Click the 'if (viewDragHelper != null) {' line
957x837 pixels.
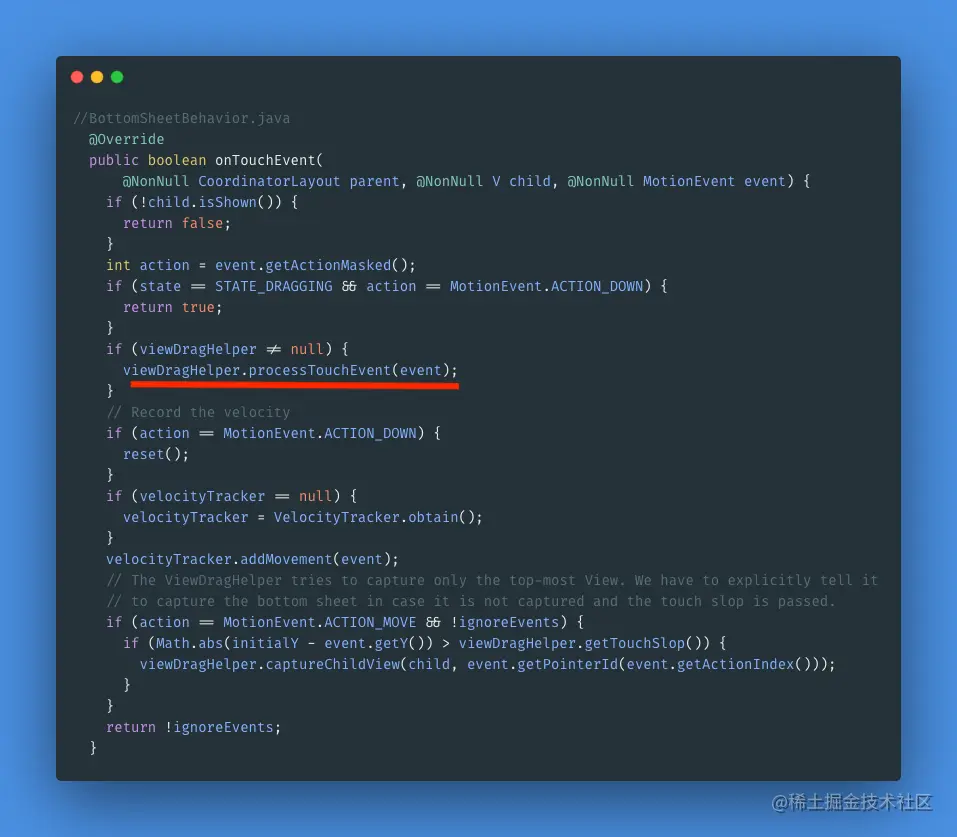227,349
